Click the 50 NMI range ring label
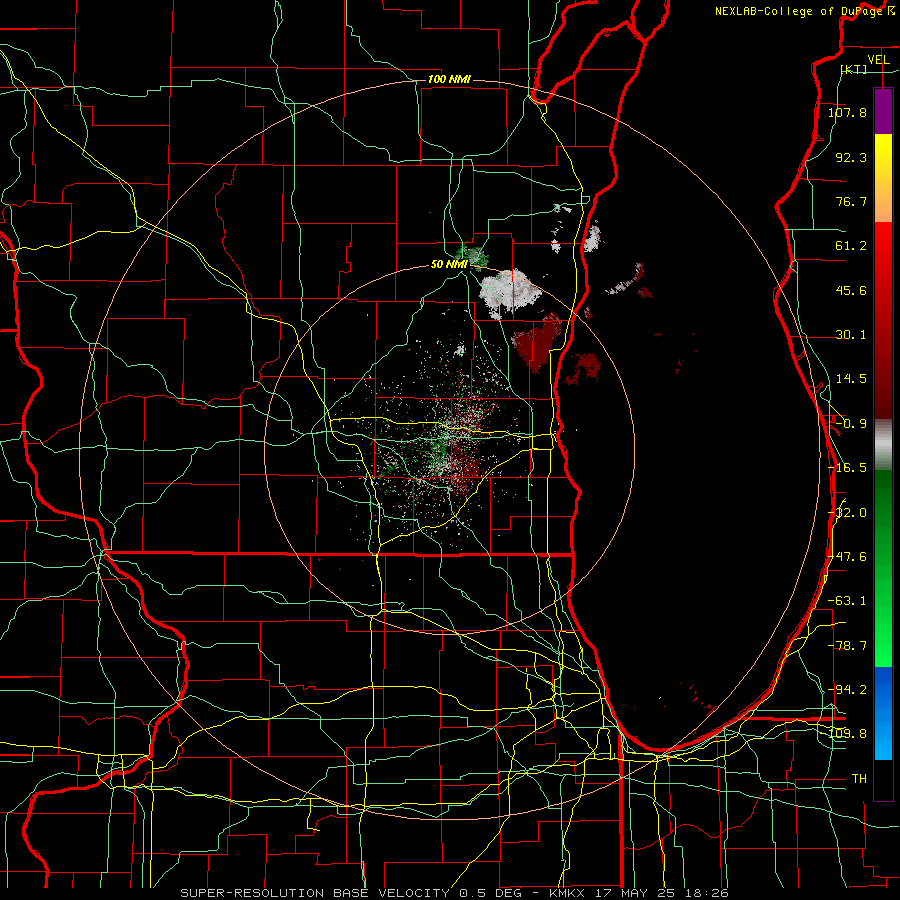 (449, 264)
